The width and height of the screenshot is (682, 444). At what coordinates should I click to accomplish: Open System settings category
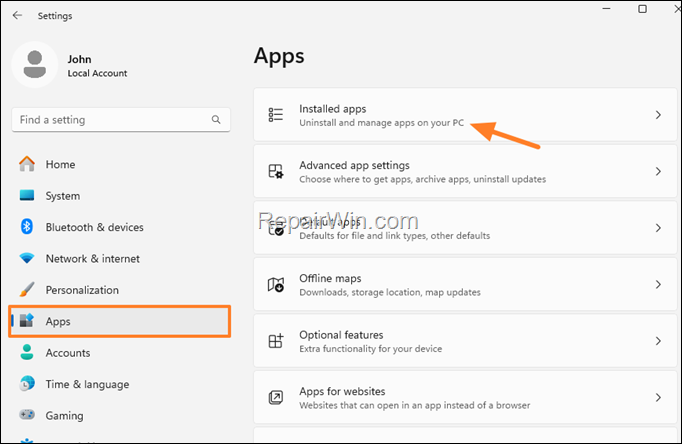pyautogui.click(x=120, y=196)
